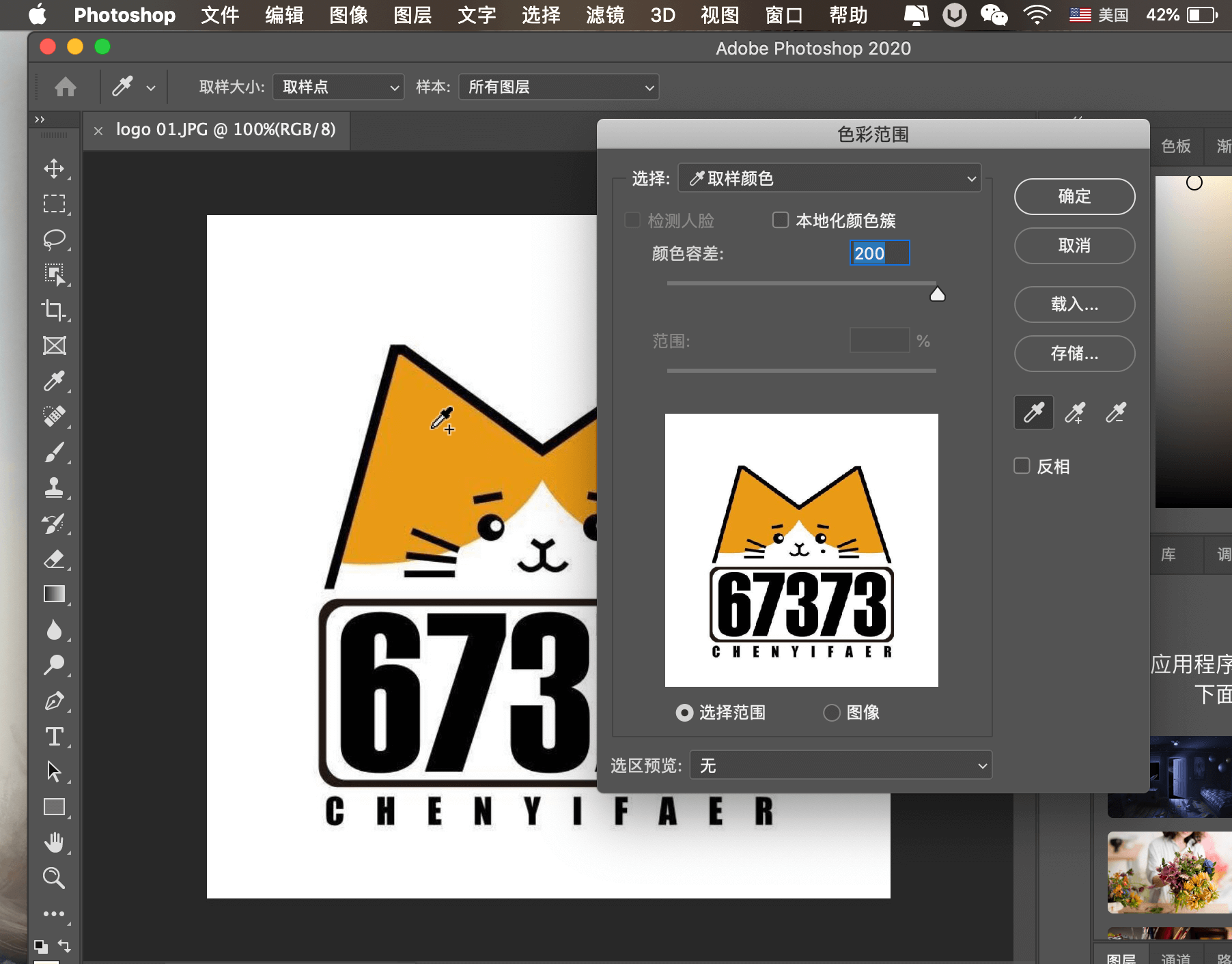Open the 编辑 menu
Viewport: 1232px width, 964px height.
tap(284, 15)
